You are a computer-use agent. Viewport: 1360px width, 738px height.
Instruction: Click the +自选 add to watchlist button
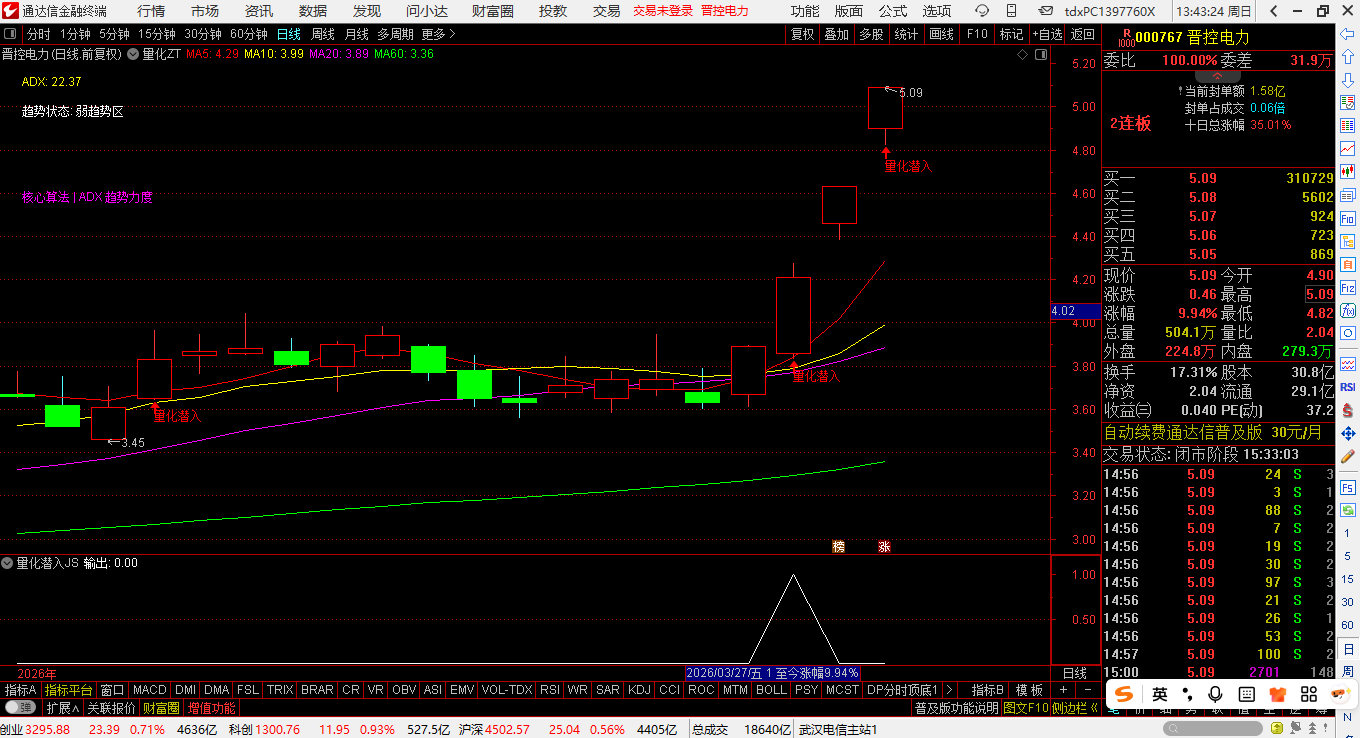pyautogui.click(x=1046, y=34)
